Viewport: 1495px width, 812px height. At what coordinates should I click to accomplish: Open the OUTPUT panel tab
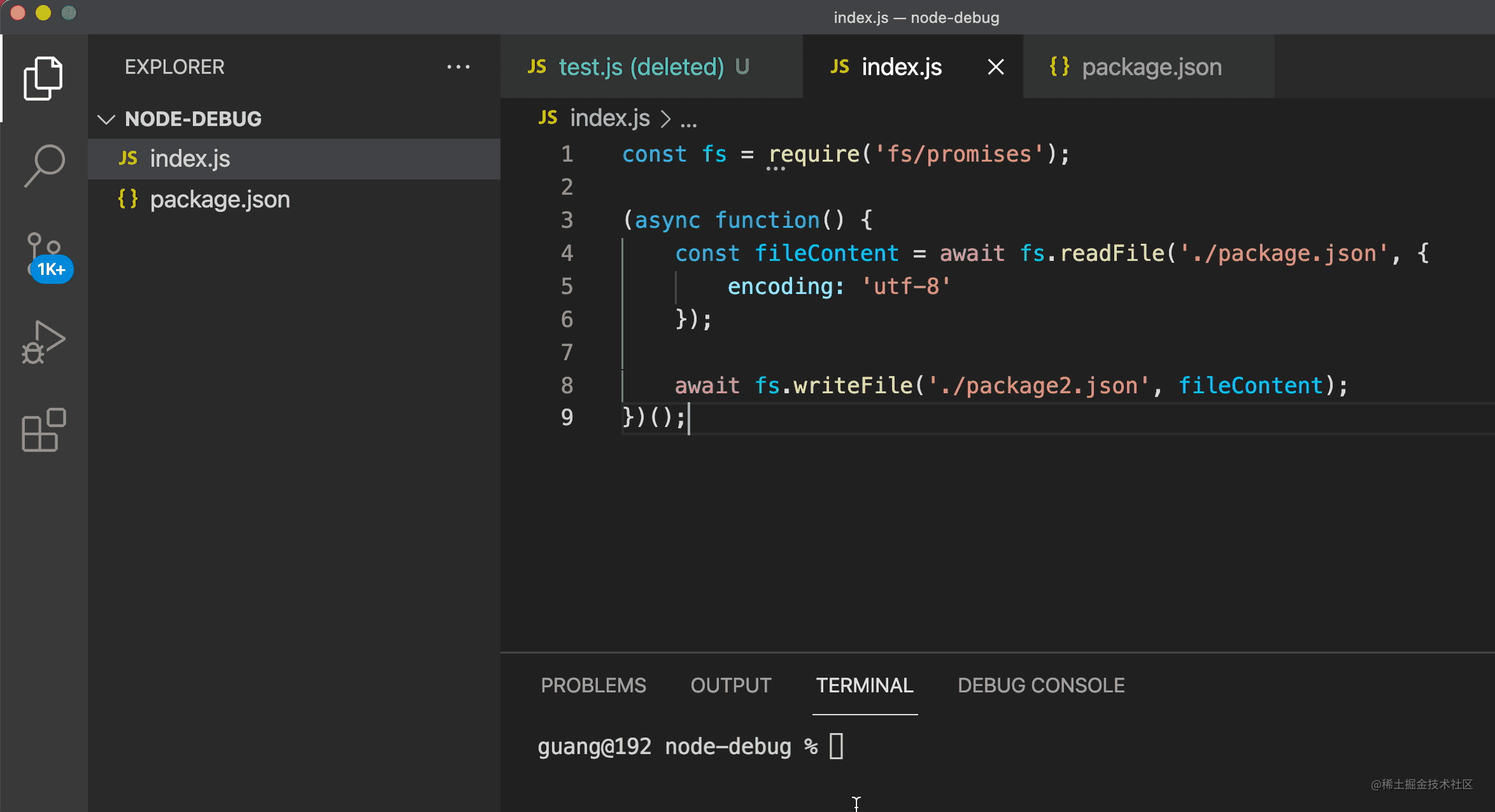coord(730,685)
